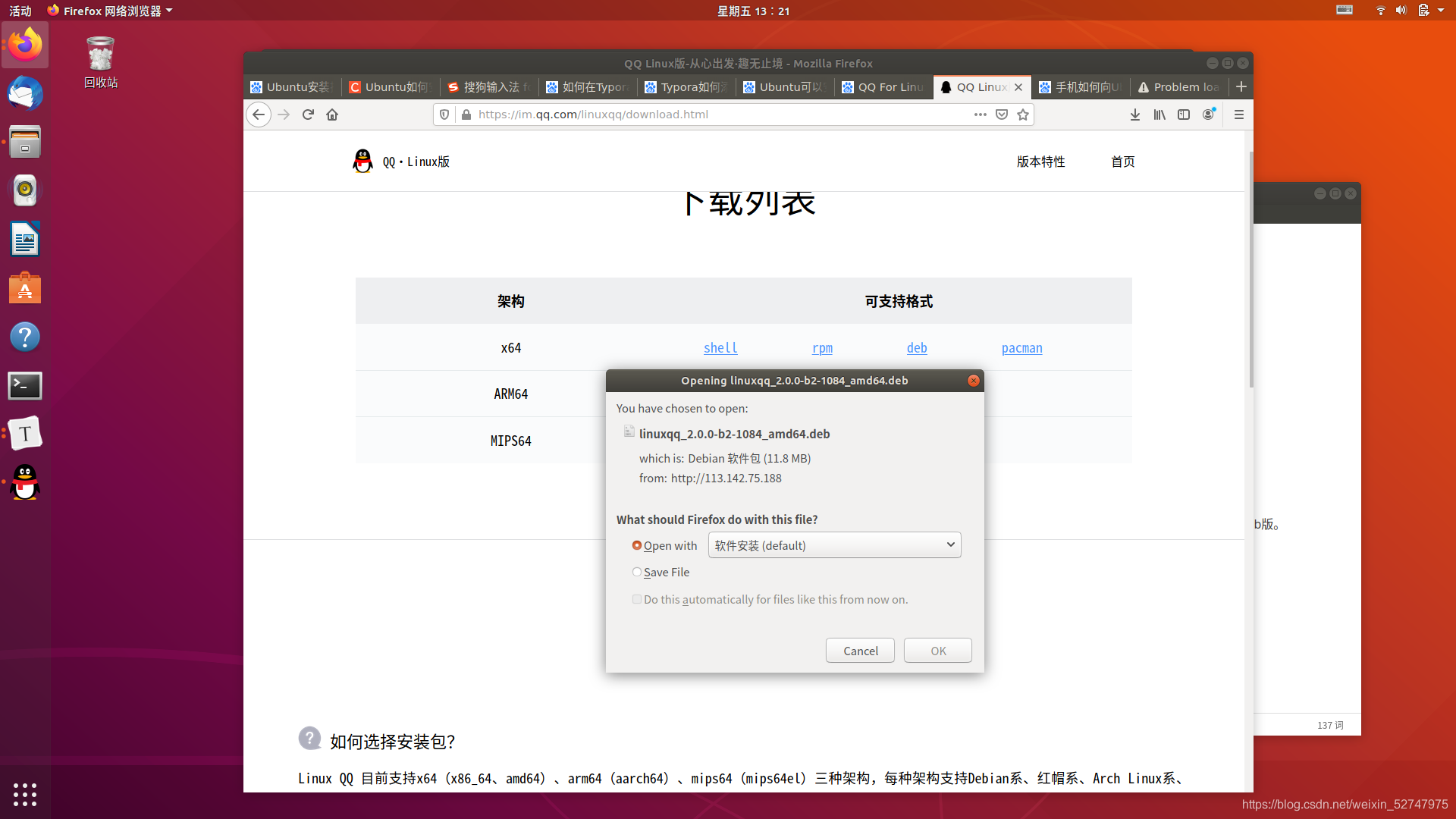Save page to Pocket icon
The height and width of the screenshot is (819, 1456).
pos(1002,115)
